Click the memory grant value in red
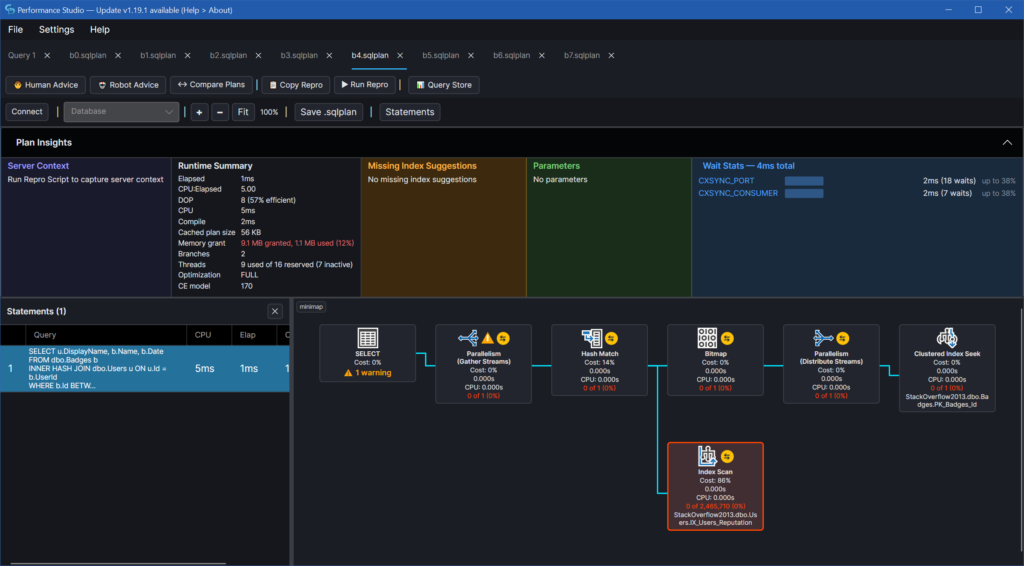This screenshot has width=1024, height=566. [x=297, y=243]
